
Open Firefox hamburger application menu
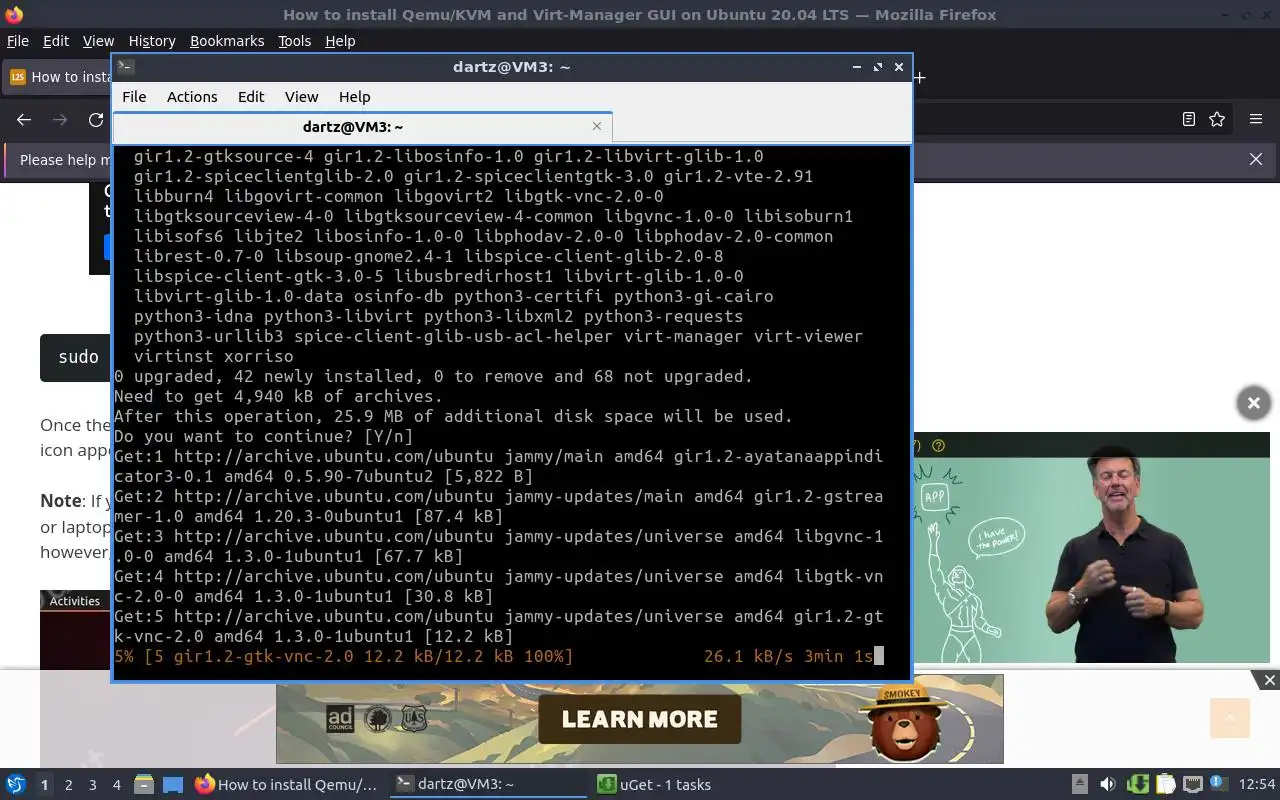1256,119
